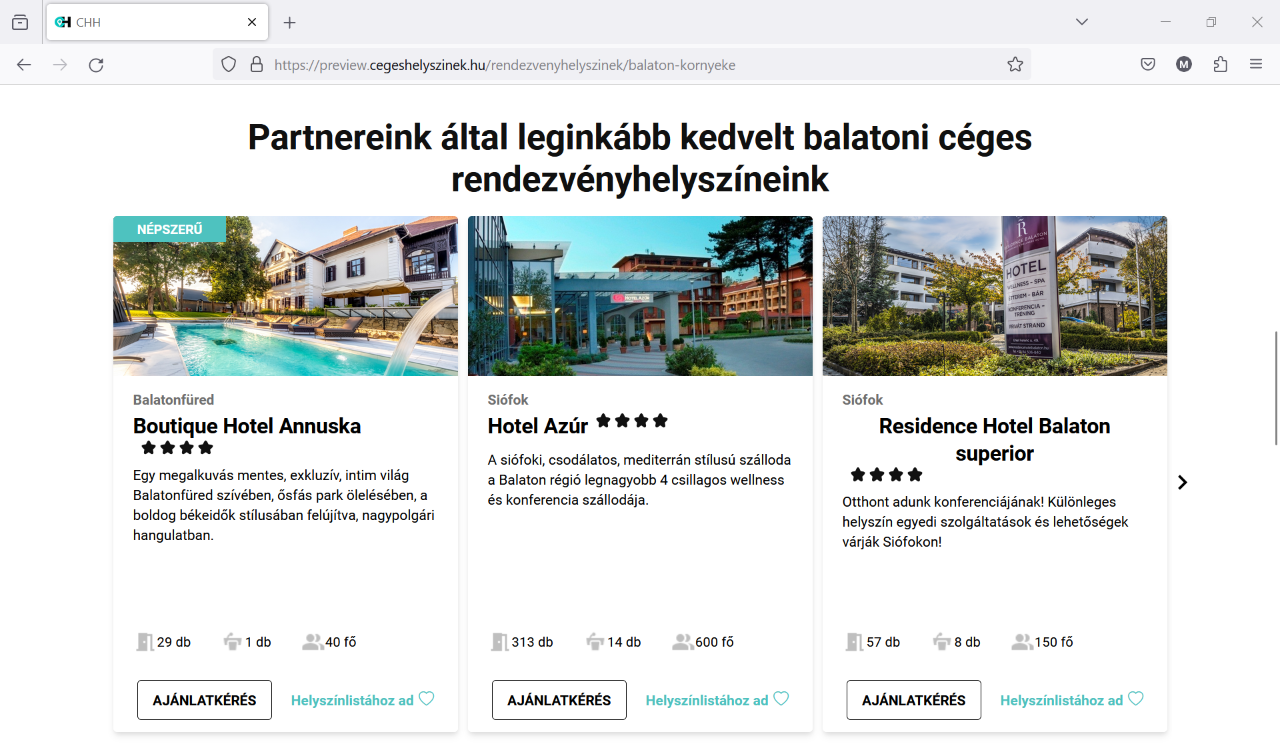Click the Balatonfüred location label
Viewport: 1280px width, 752px height.
[x=174, y=400]
